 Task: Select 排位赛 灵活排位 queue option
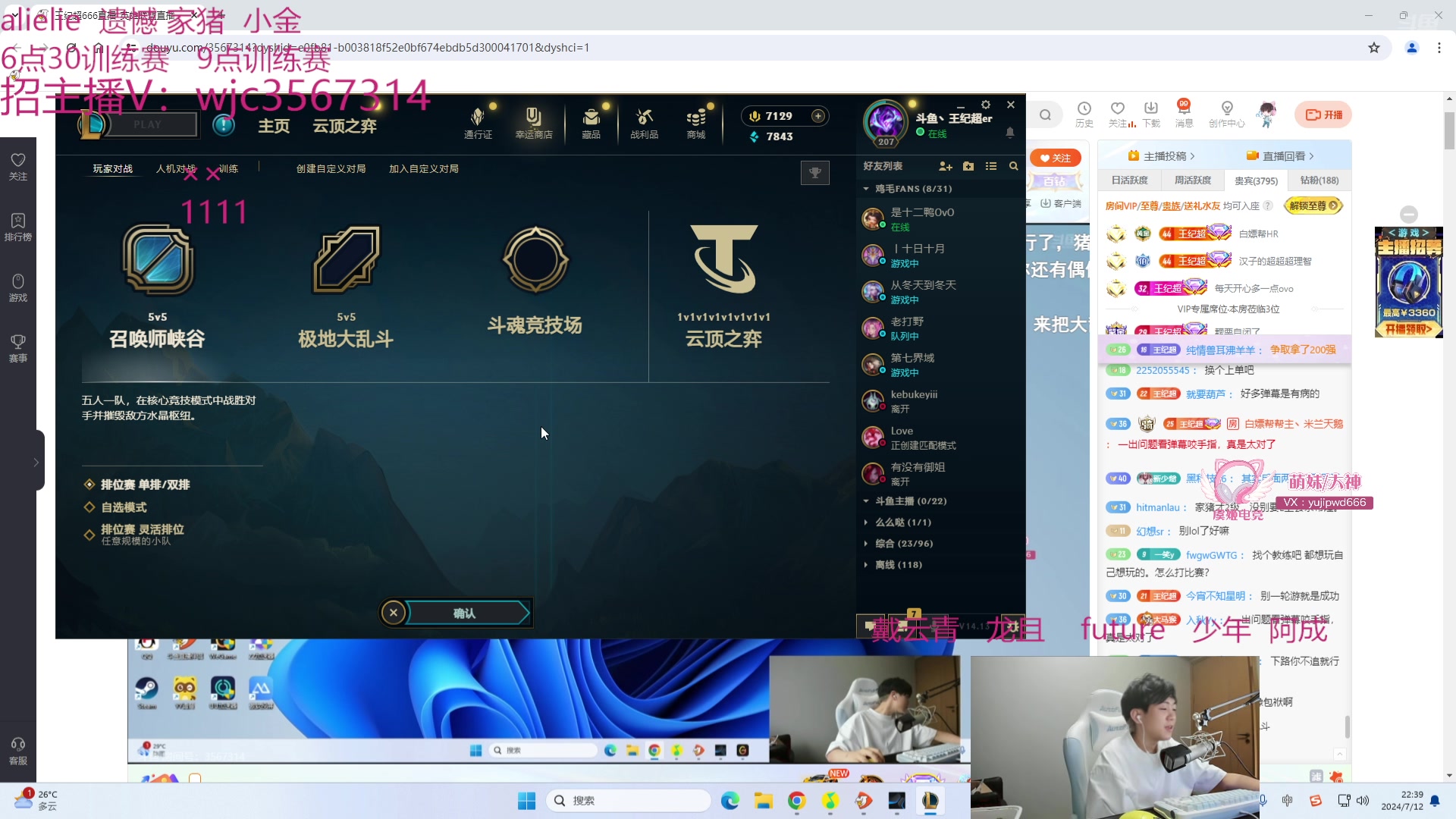tap(135, 534)
